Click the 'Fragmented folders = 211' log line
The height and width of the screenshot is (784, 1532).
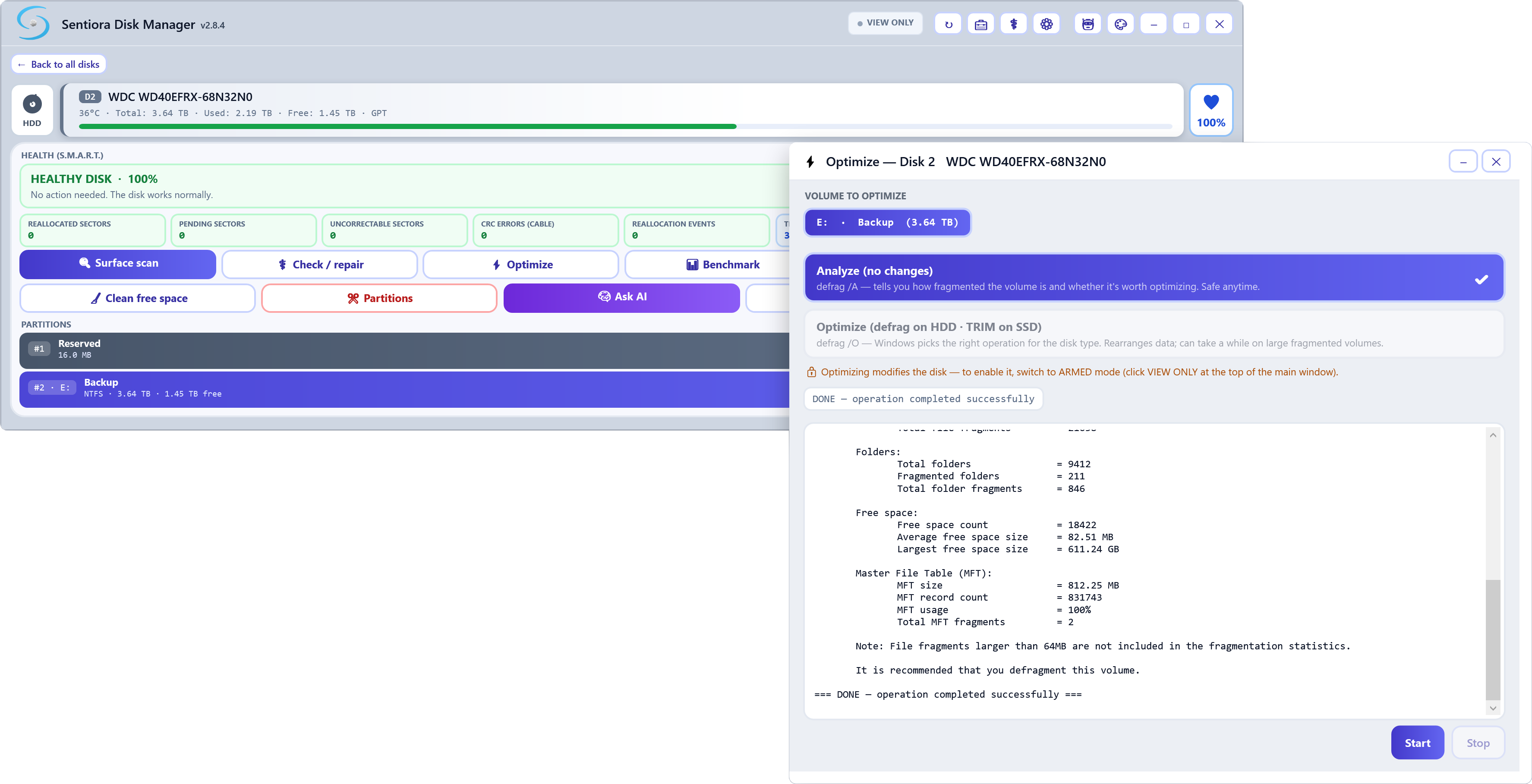pos(990,476)
